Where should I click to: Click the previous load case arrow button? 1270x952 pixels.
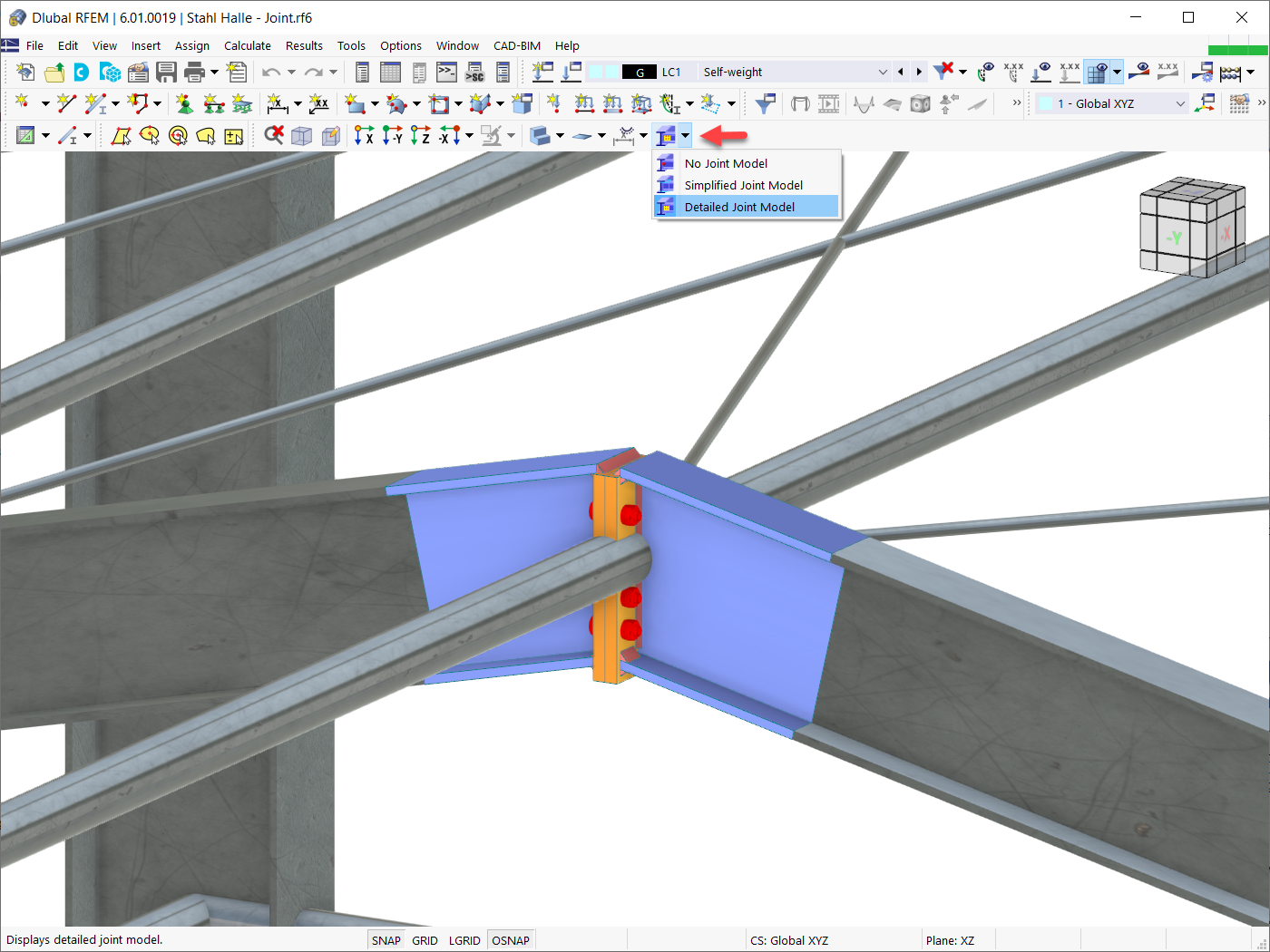pyautogui.click(x=901, y=72)
